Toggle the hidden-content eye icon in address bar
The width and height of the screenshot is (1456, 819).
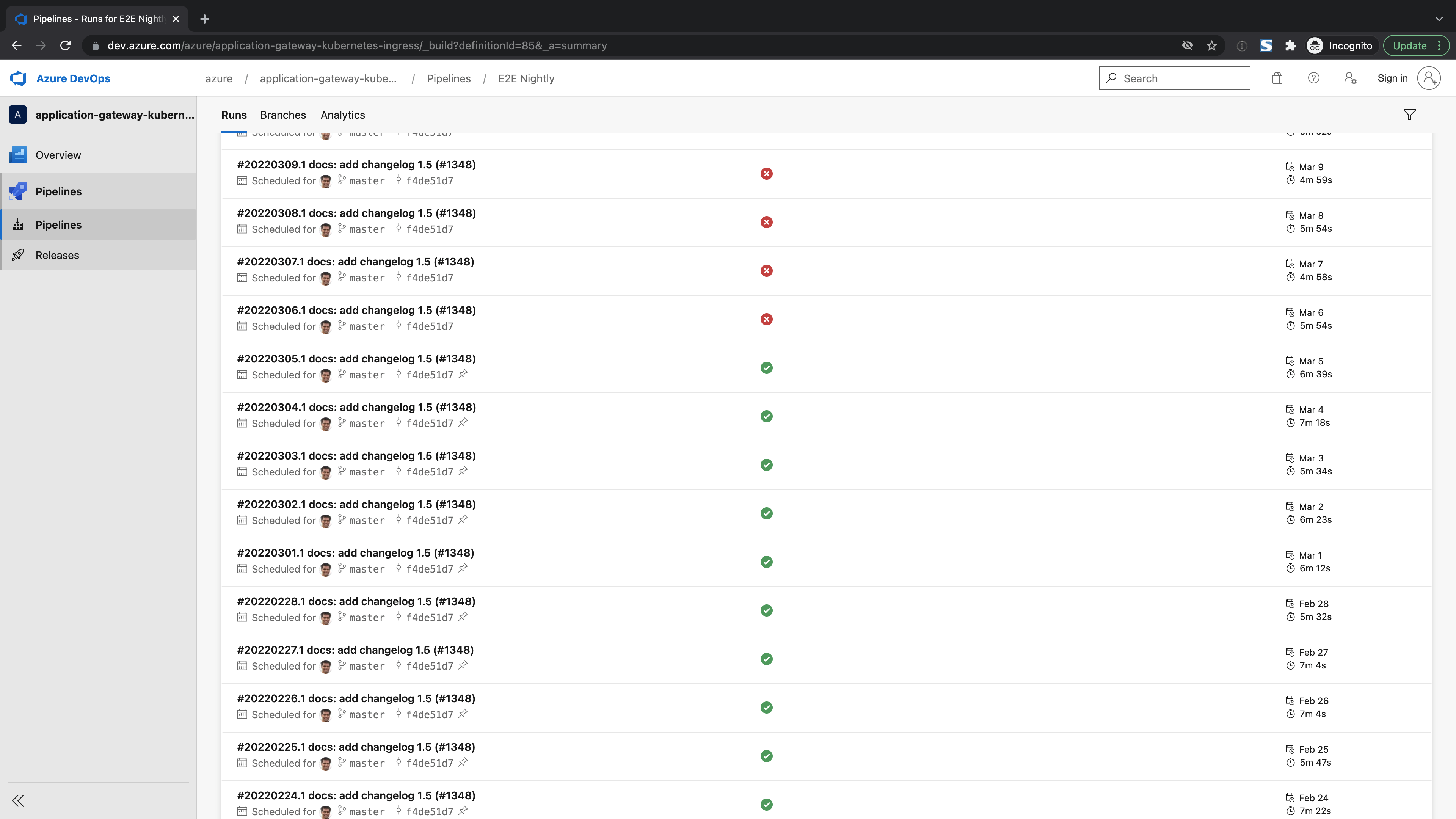pos(1188,45)
